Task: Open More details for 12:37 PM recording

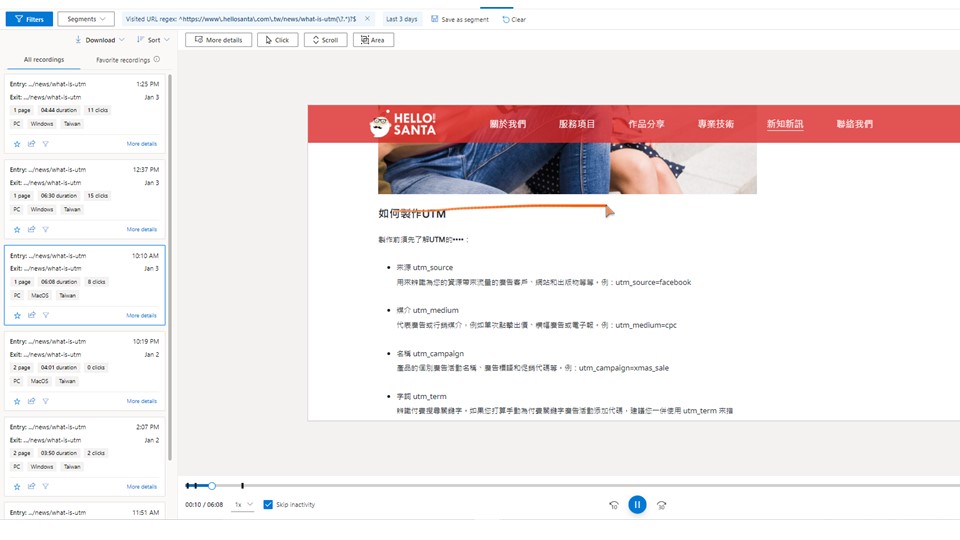Action: [141, 230]
